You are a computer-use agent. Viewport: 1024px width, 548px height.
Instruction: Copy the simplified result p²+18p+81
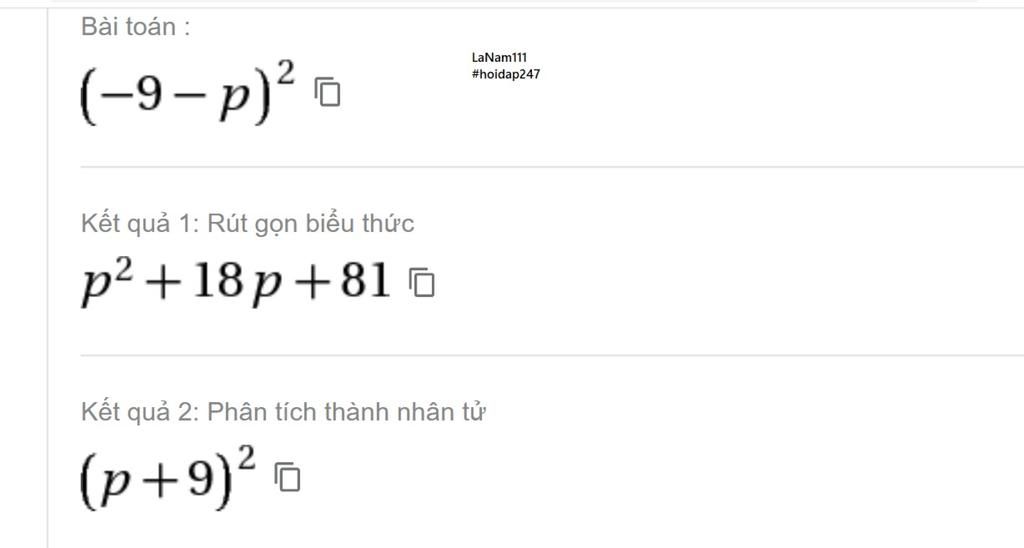[x=422, y=282]
